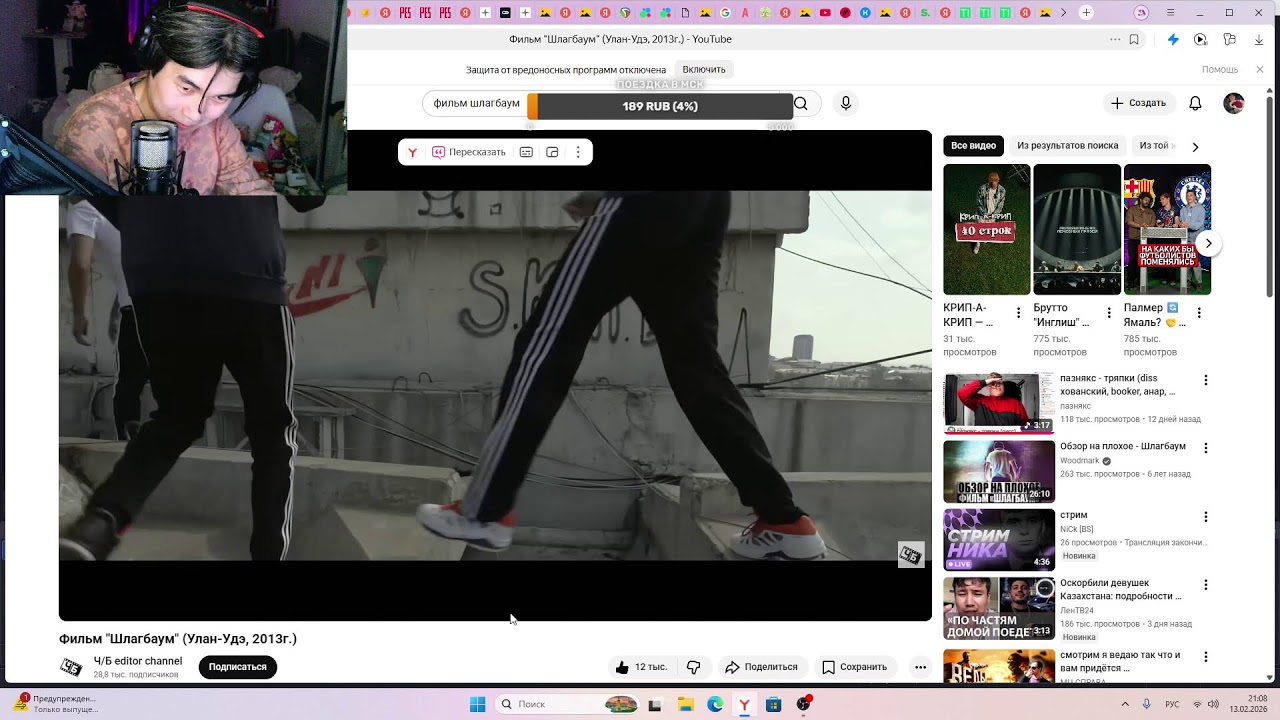The height and width of the screenshot is (720, 1280).
Task: Open the "пазнякс - тряпки" video thumbnail
Action: [999, 403]
